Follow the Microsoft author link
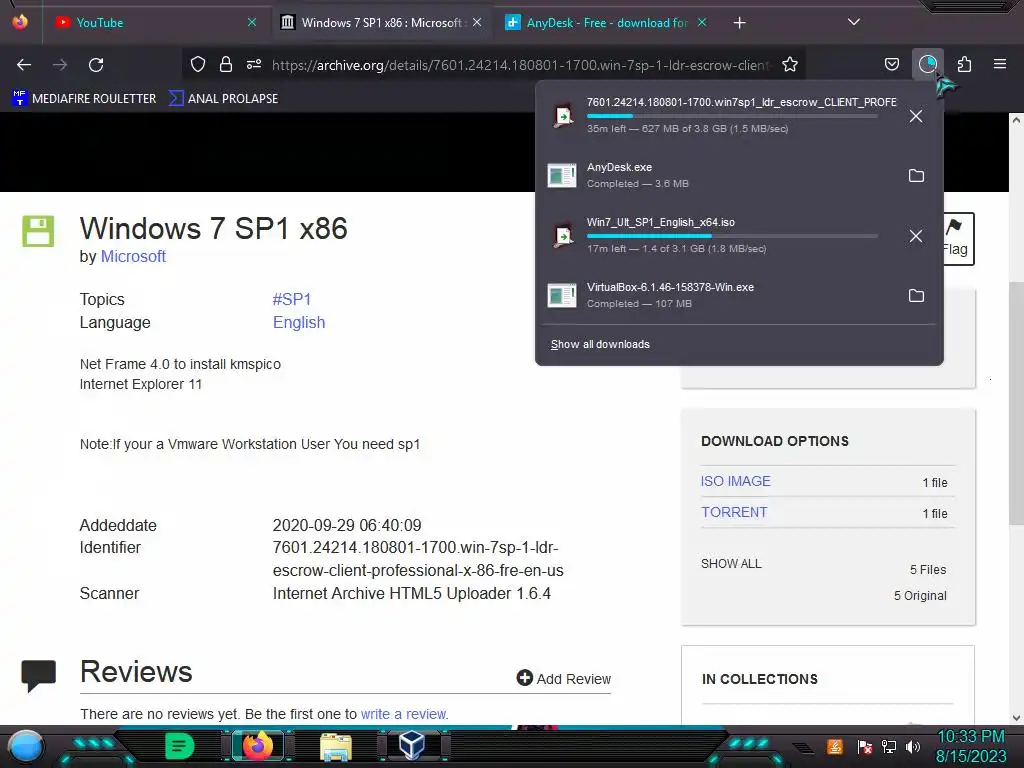 133,257
